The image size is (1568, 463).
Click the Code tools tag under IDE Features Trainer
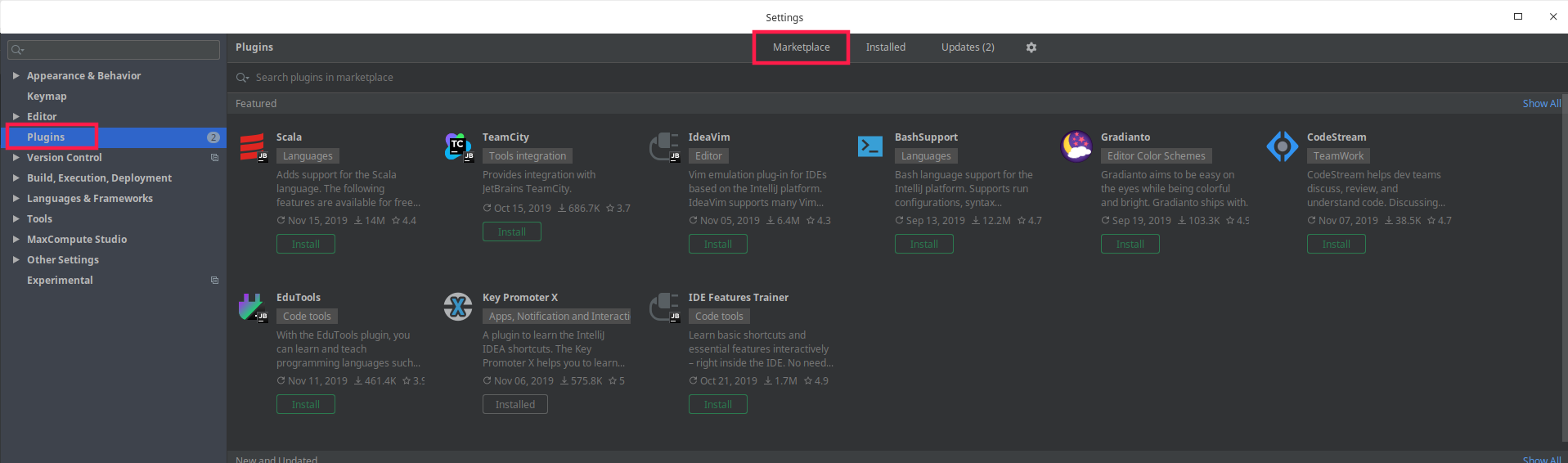[719, 317]
